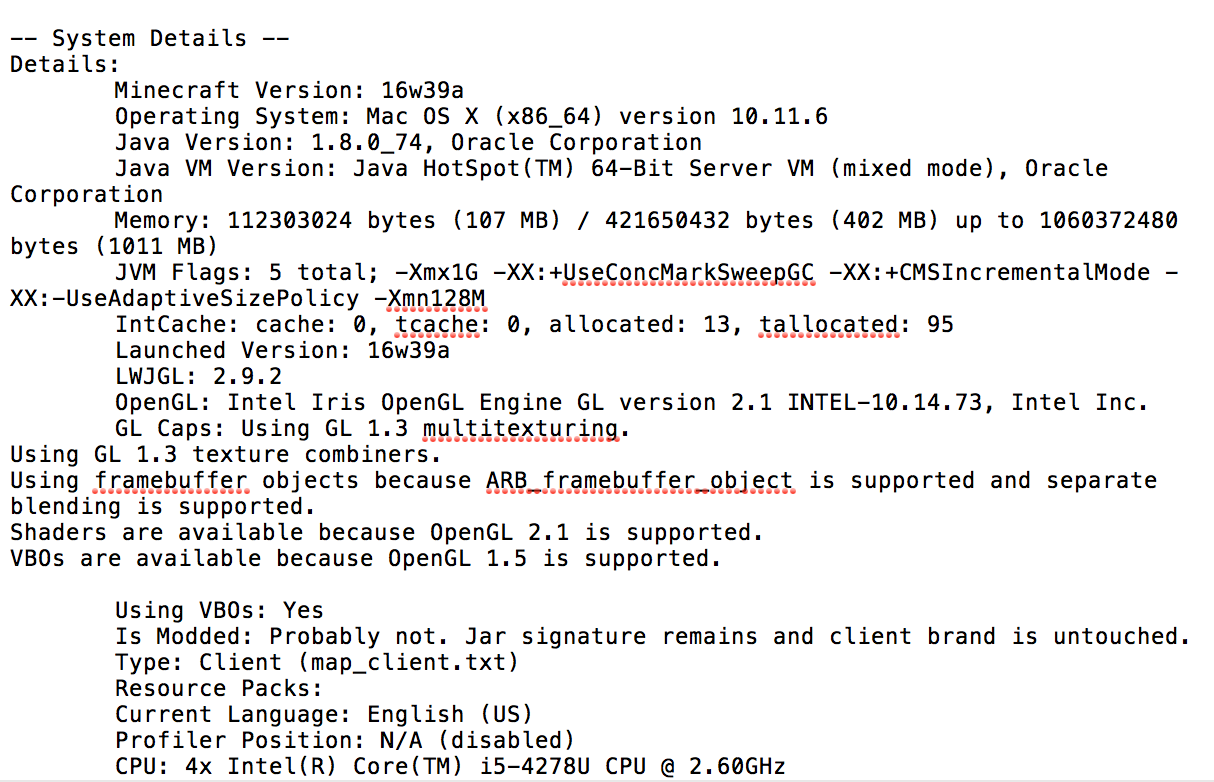Screen dimensions: 1214x782
Task: Click the 'Type: Client (map_client.txt)' line
Action: pyautogui.click(x=317, y=663)
